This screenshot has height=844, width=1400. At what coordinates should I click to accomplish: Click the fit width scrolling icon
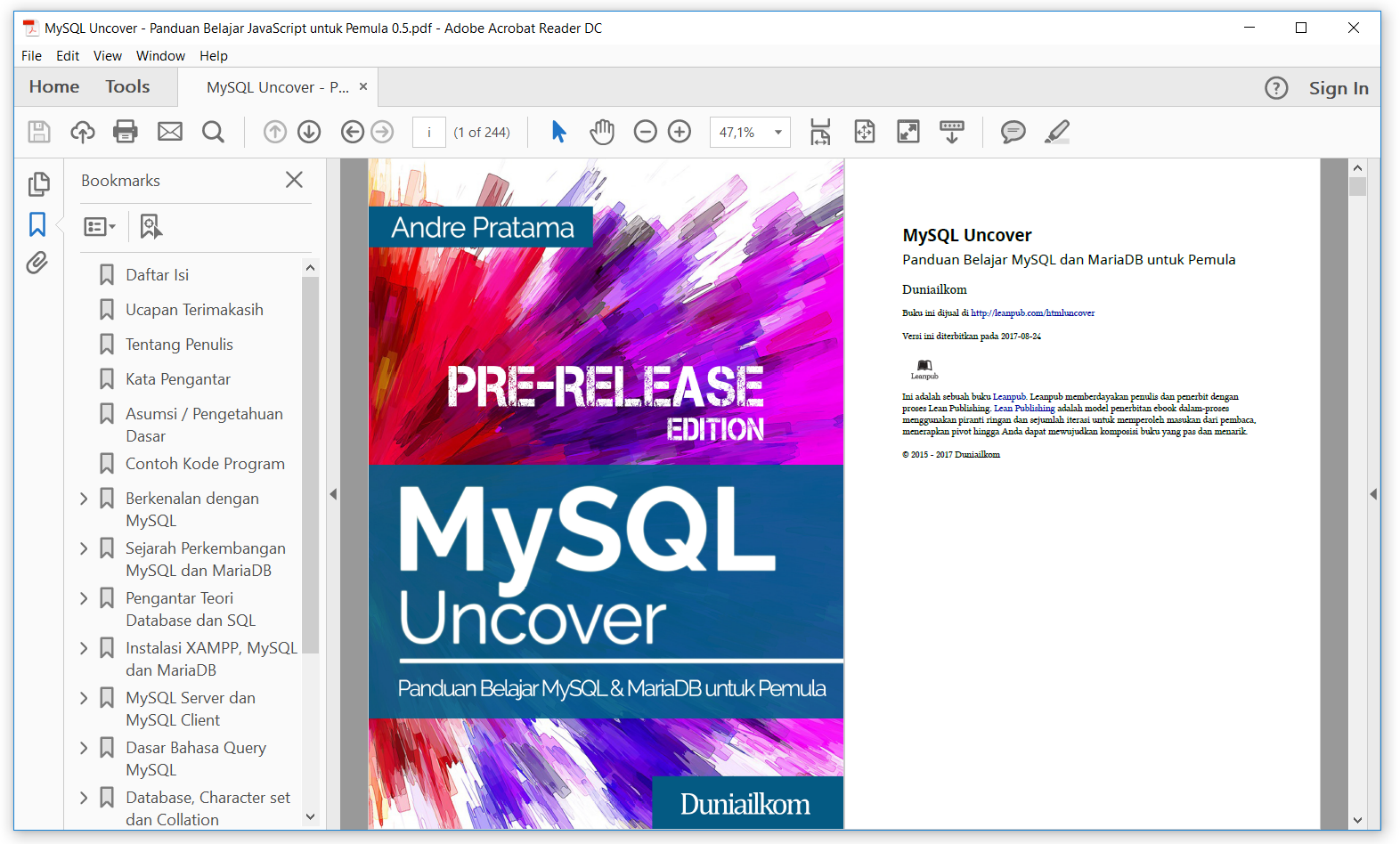click(x=820, y=132)
